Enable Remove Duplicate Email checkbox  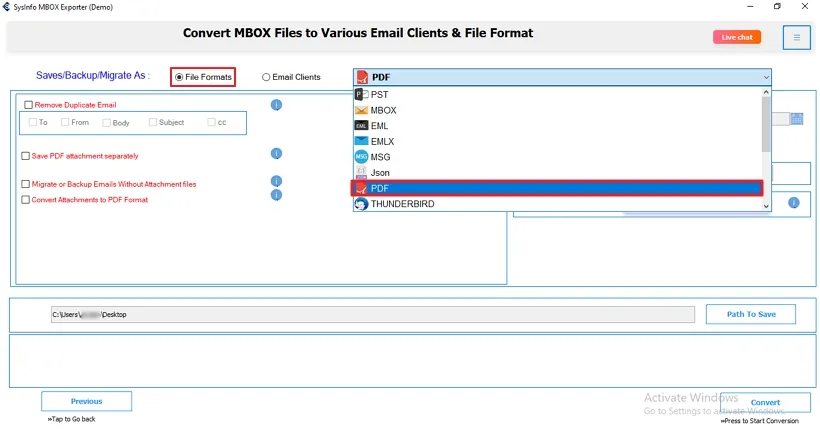(x=29, y=105)
